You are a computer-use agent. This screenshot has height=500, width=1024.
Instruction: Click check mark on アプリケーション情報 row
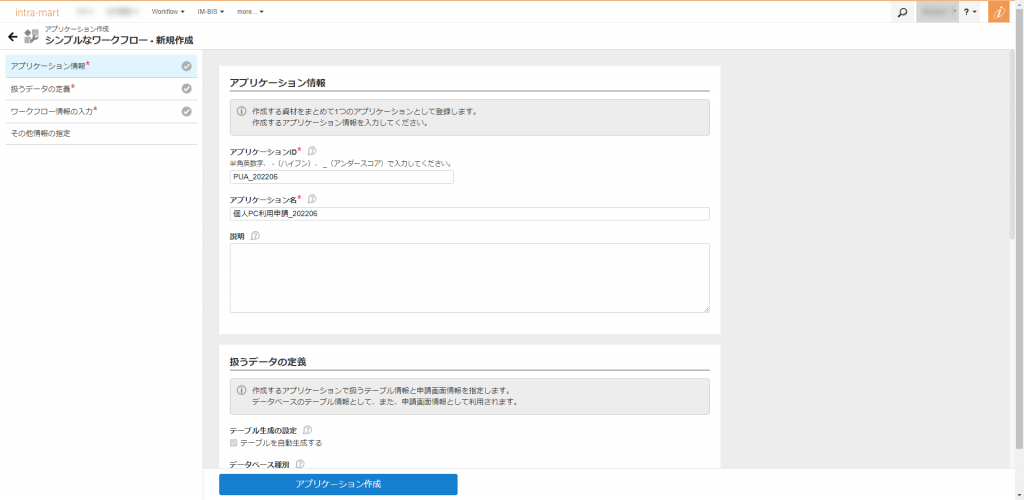click(x=186, y=66)
